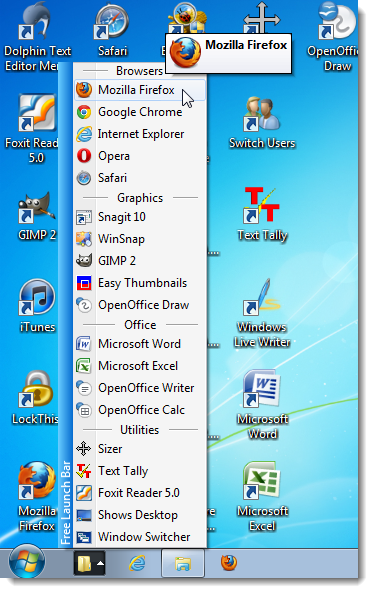373x593 pixels.
Task: Open the Windows Live Writer desktop shortcut
Action: tap(262, 313)
